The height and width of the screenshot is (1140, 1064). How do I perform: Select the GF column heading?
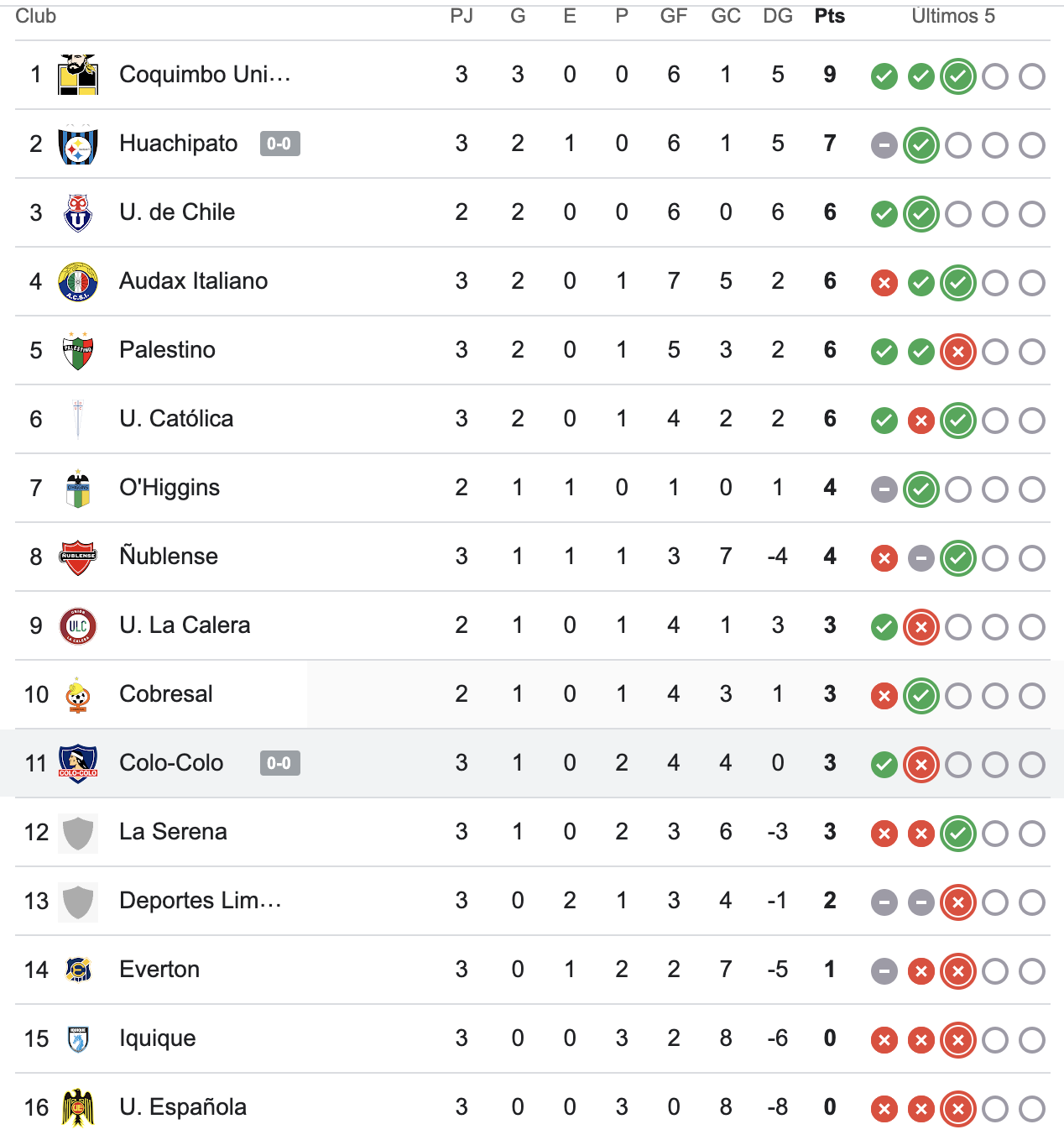pyautogui.click(x=673, y=15)
